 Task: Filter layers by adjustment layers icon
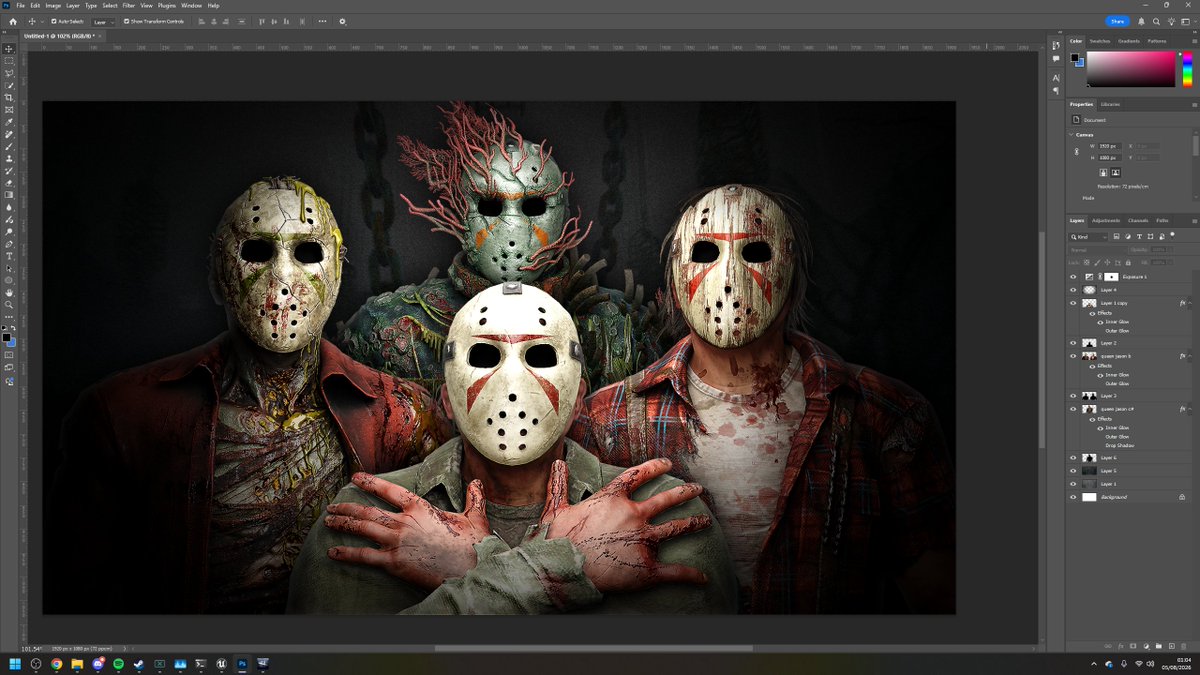coord(1130,237)
